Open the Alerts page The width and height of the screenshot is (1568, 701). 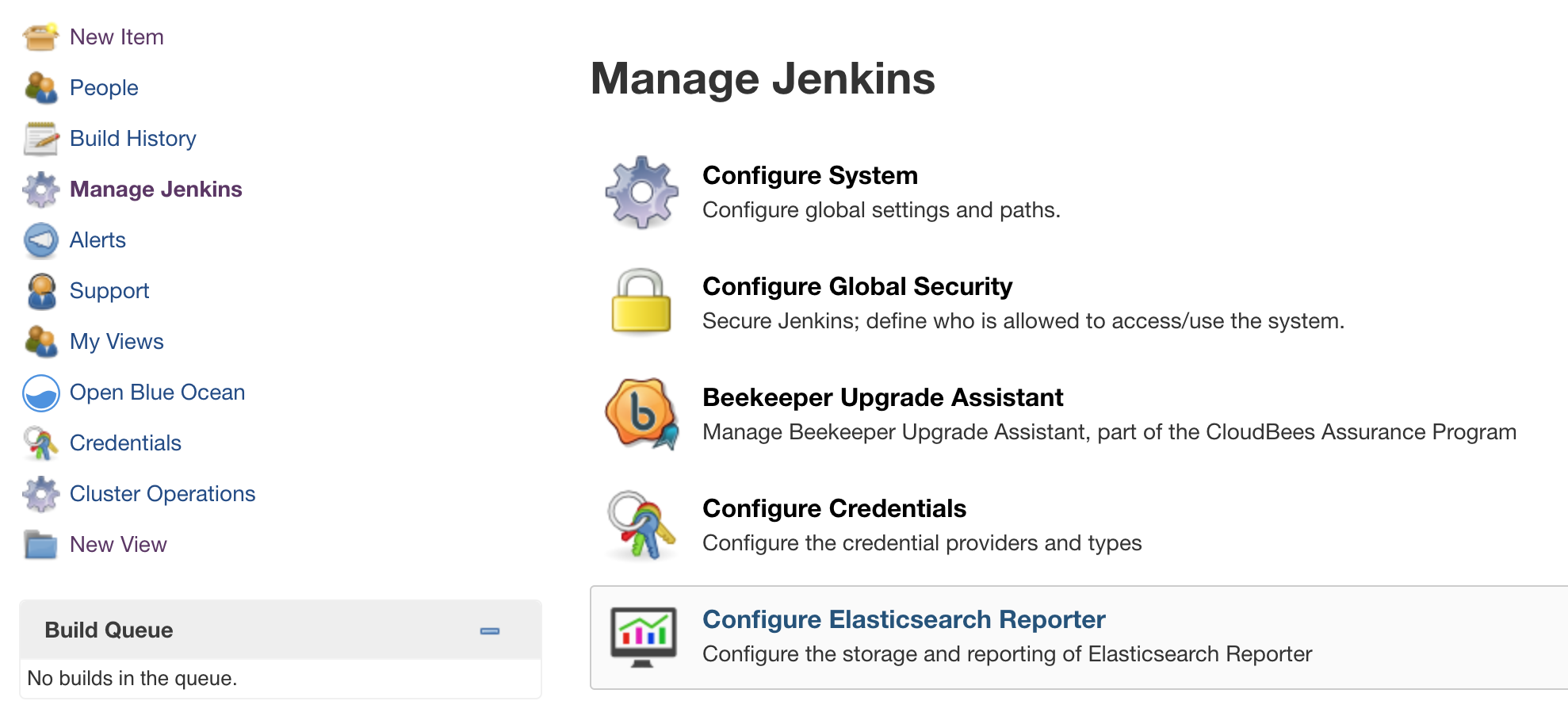point(98,240)
